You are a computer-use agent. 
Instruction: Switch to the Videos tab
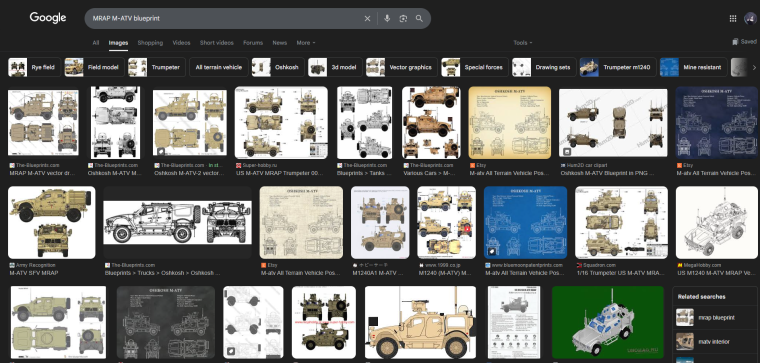181,43
